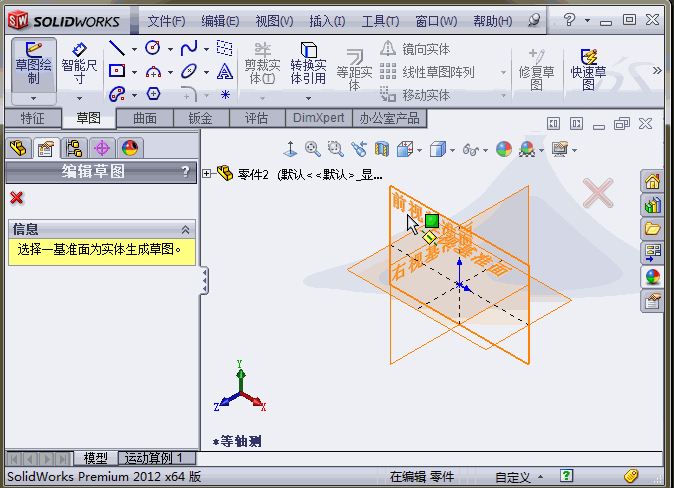The height and width of the screenshot is (488, 674).
Task: Open Custom Properties icon in task pane
Action: coord(652,301)
